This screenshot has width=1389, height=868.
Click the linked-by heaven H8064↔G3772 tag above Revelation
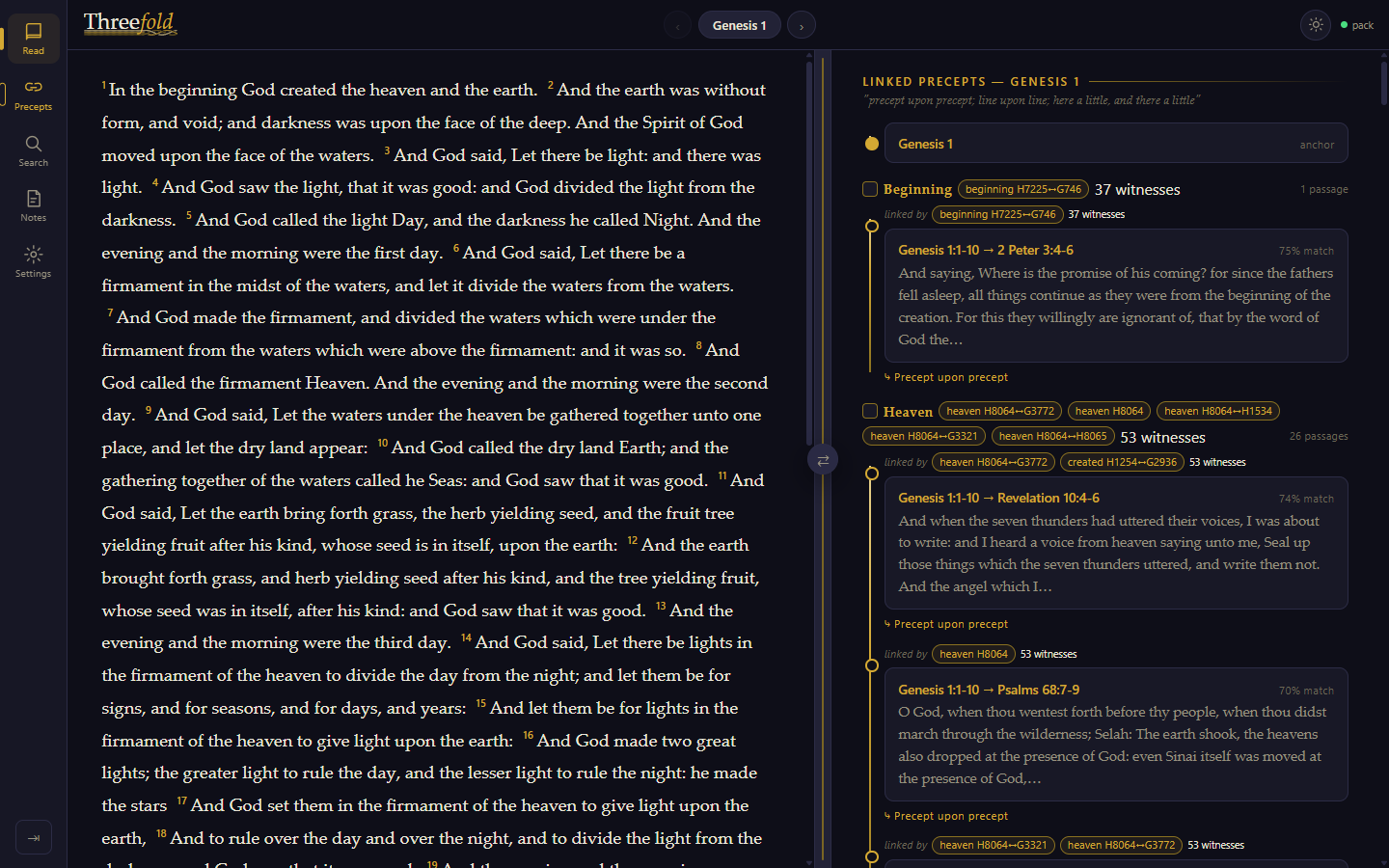coord(994,462)
